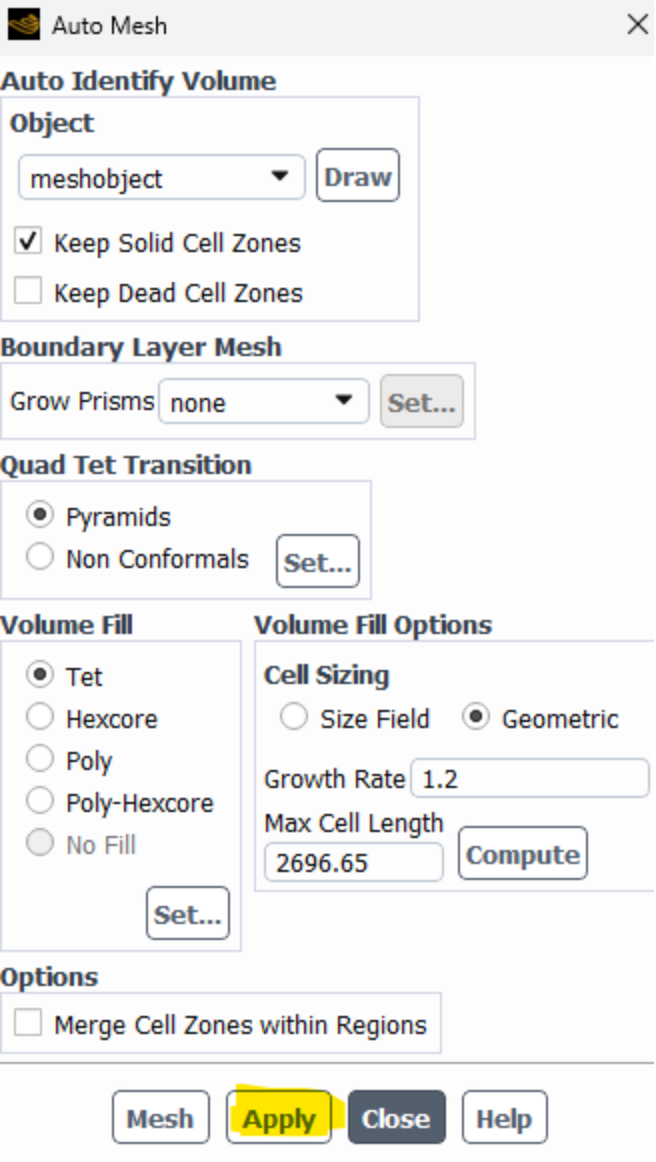Enable Keep Dead Cell Zones checkbox
The image size is (656, 1162).
[29, 292]
